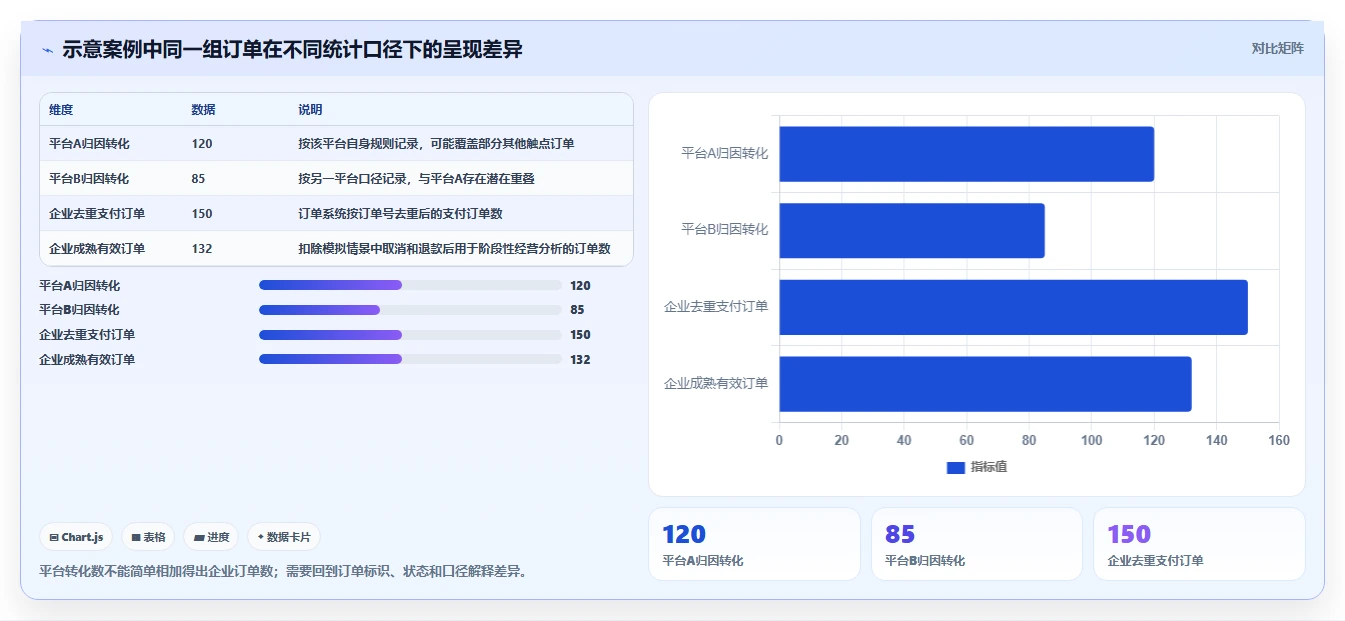Select the 对比矩阵 label in the header
Image resolution: width=1345 pixels, height=621 pixels.
pyautogui.click(x=1277, y=48)
